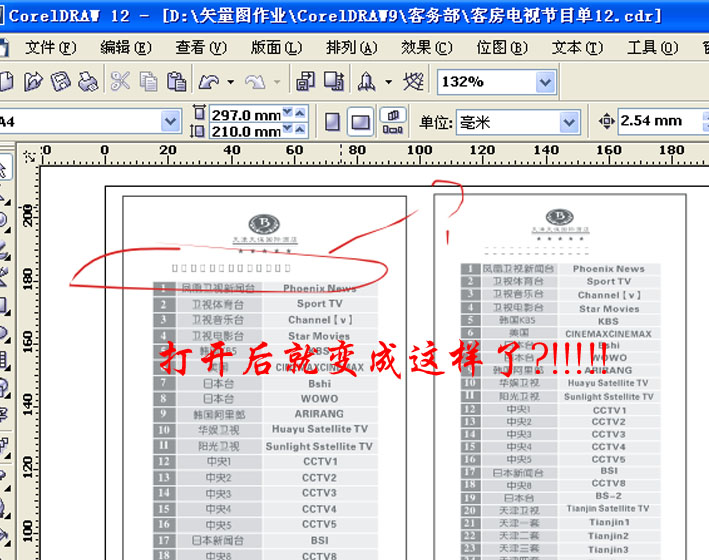Click the horizontal ruler at mark 100
Screen dimensions: 709x560
click(x=419, y=150)
